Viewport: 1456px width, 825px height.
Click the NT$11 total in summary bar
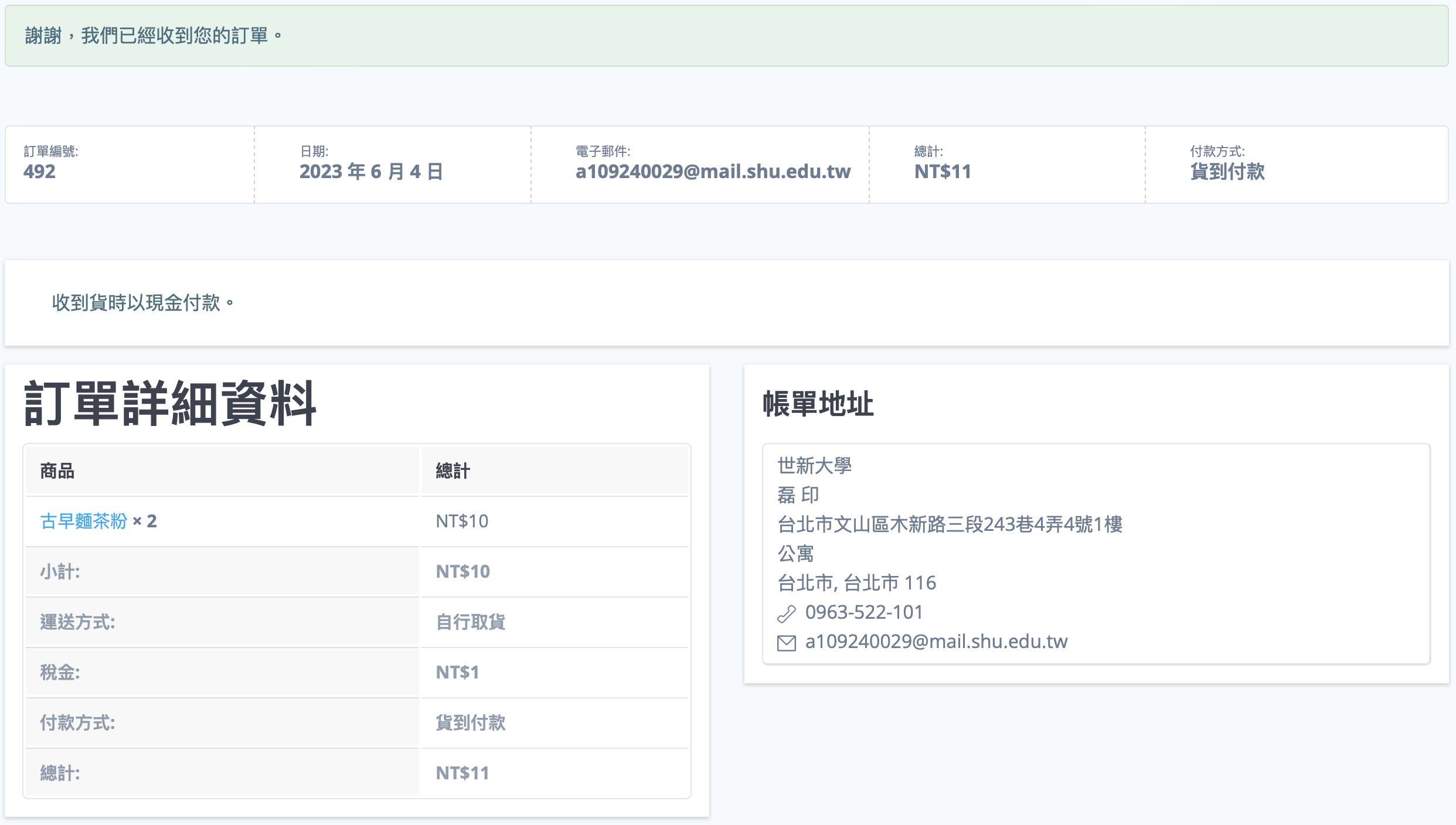pos(943,172)
